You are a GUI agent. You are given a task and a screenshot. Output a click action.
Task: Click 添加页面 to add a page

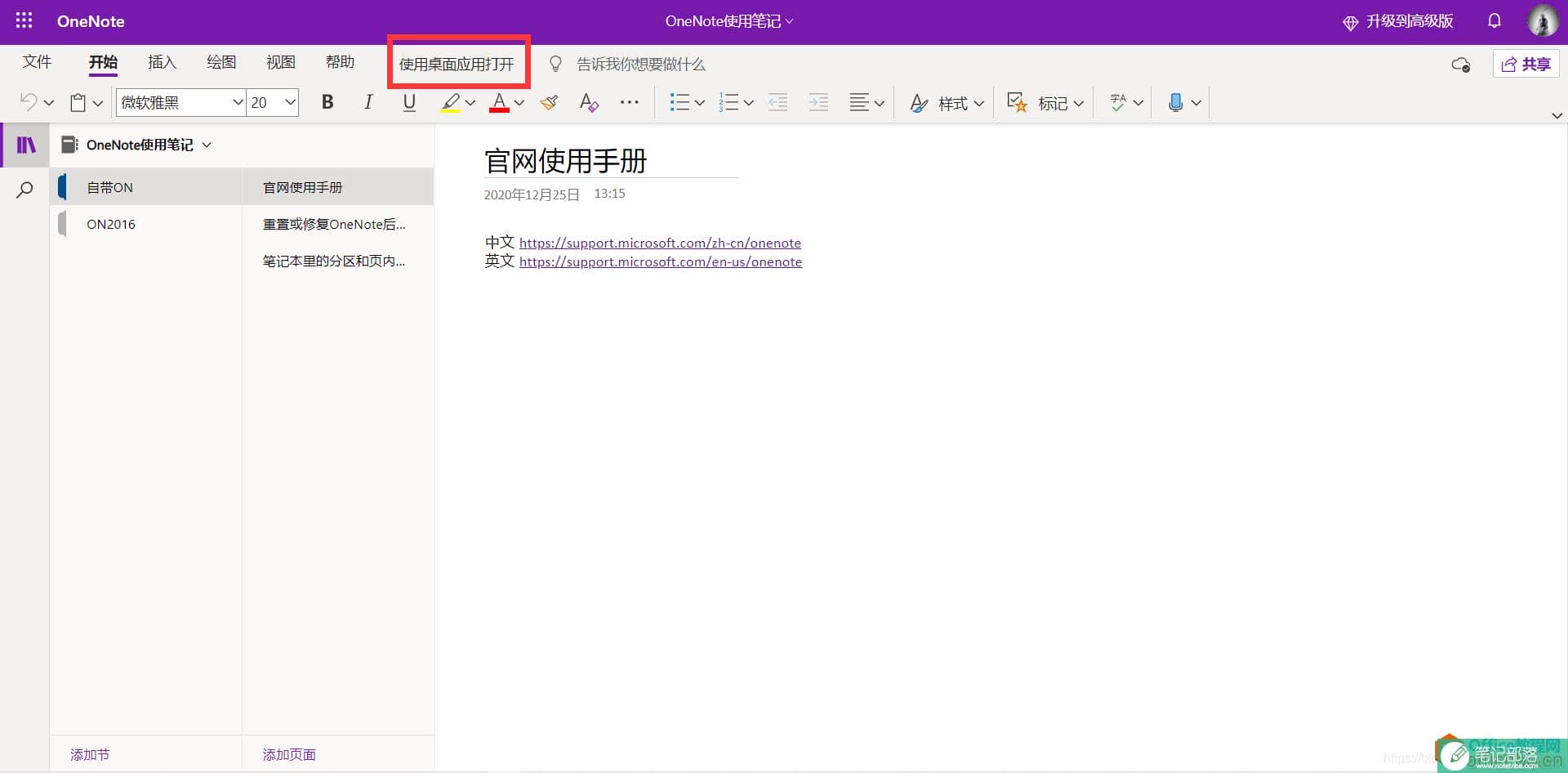coord(289,755)
